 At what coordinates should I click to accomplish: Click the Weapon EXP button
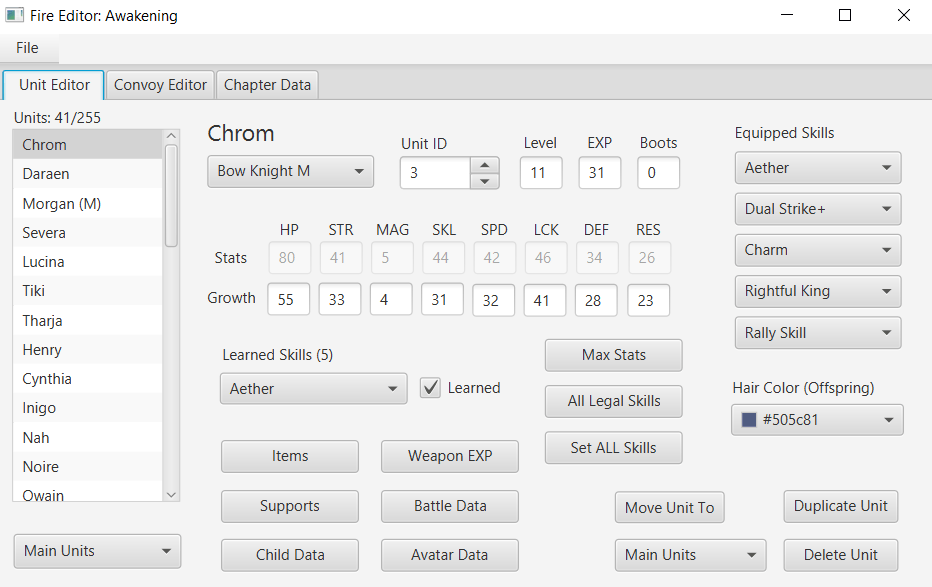(449, 456)
